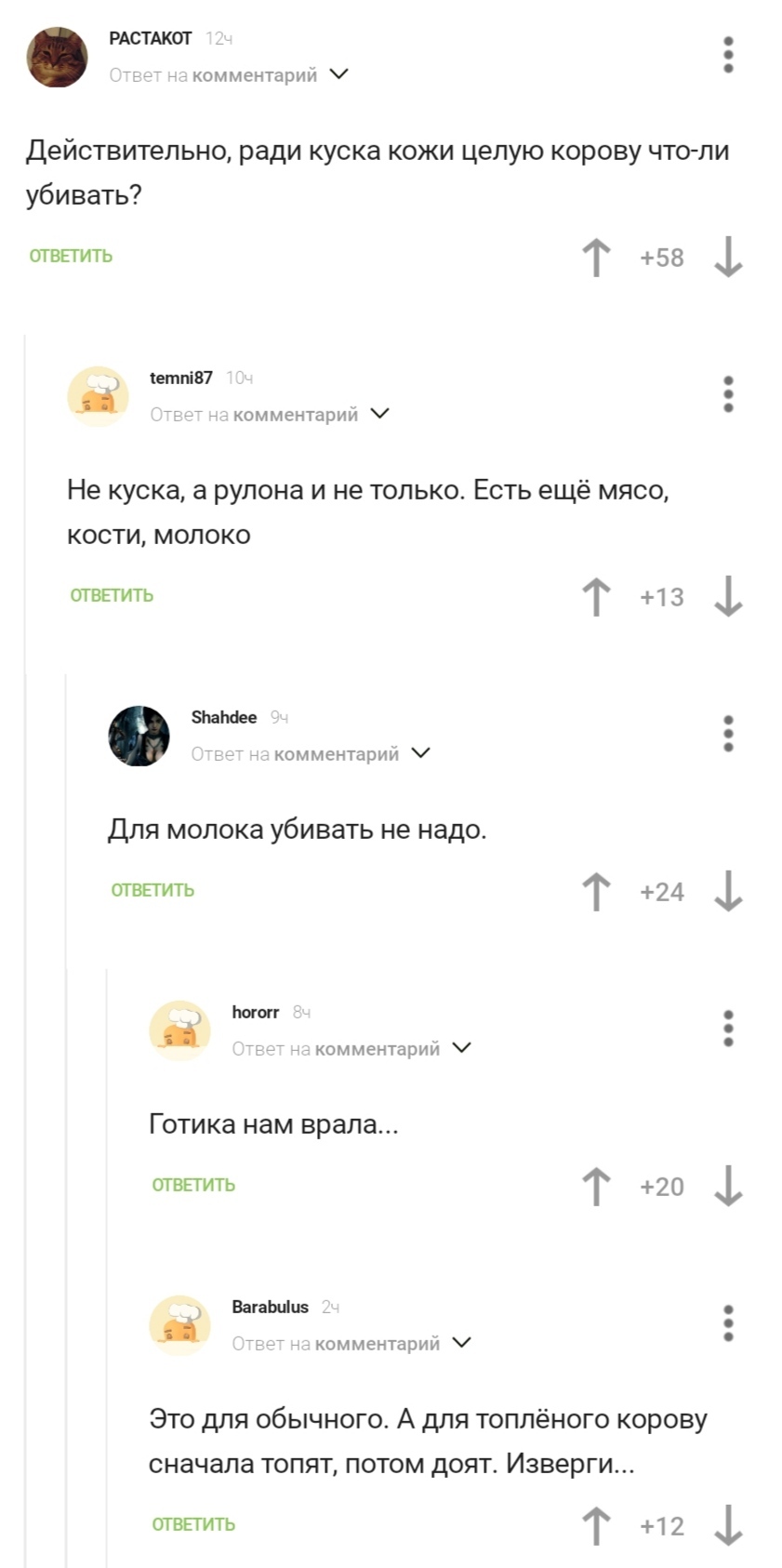Upvote hororr's comment 'Готика нам врала...'
782x1568 pixels.
pos(596,1187)
